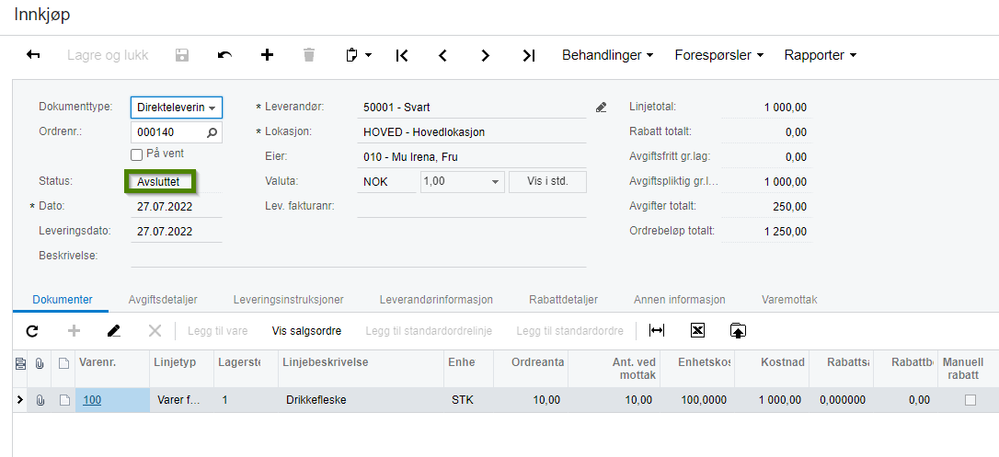This screenshot has height=457, width=999.
Task: Open item number 100 link
Action: pos(92,400)
